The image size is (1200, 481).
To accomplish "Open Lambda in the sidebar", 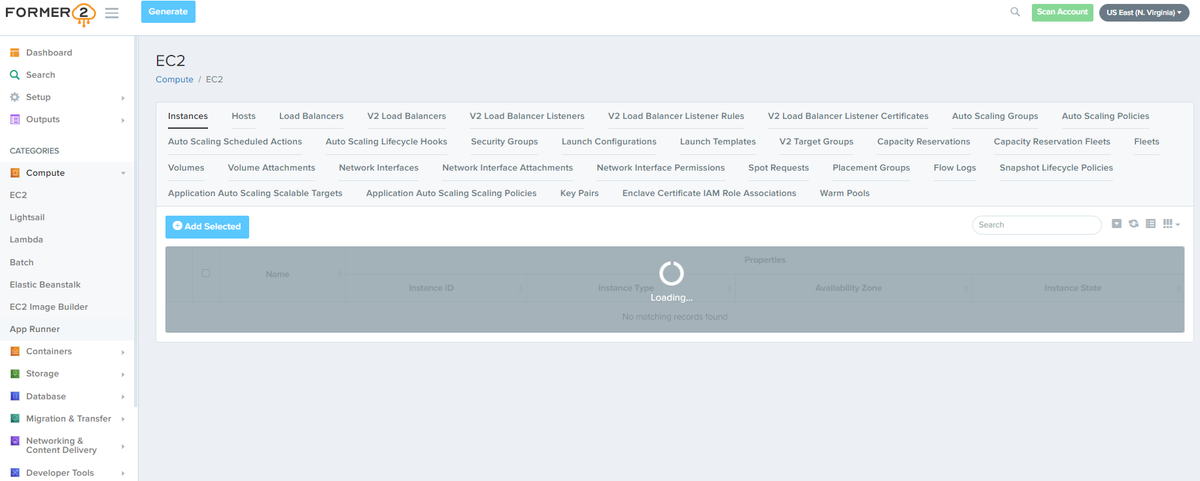I will (x=25, y=240).
